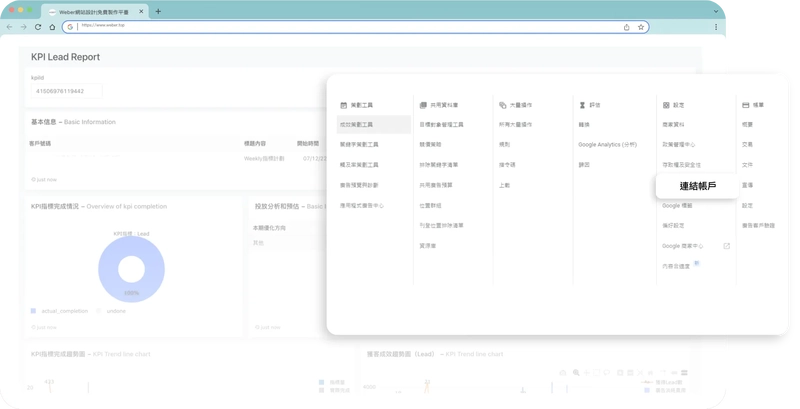Click the 帳單 credit card icon
Image resolution: width=800 pixels, height=409 pixels.
click(x=745, y=105)
